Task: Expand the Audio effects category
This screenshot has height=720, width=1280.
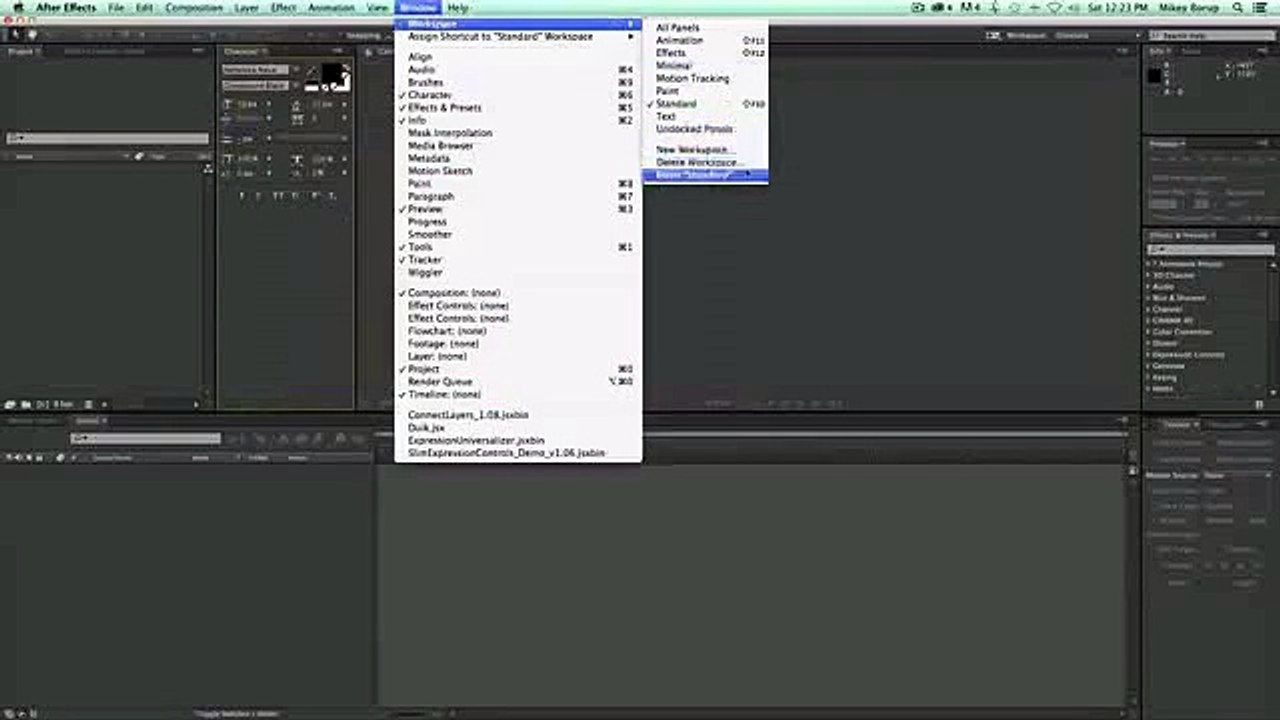Action: 1148,287
